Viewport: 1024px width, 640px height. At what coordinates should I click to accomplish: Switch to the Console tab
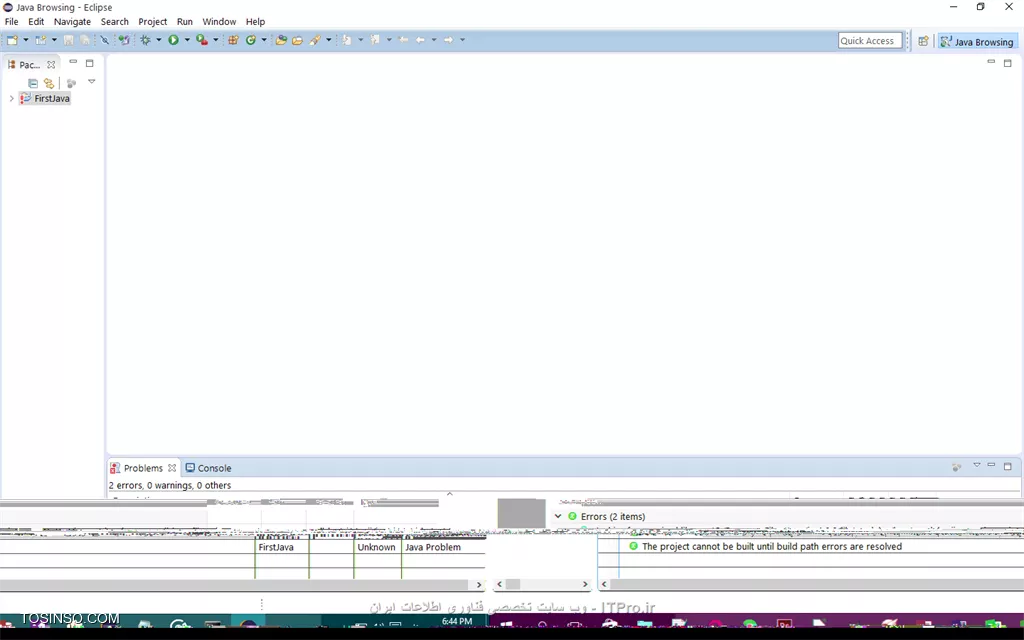208,468
